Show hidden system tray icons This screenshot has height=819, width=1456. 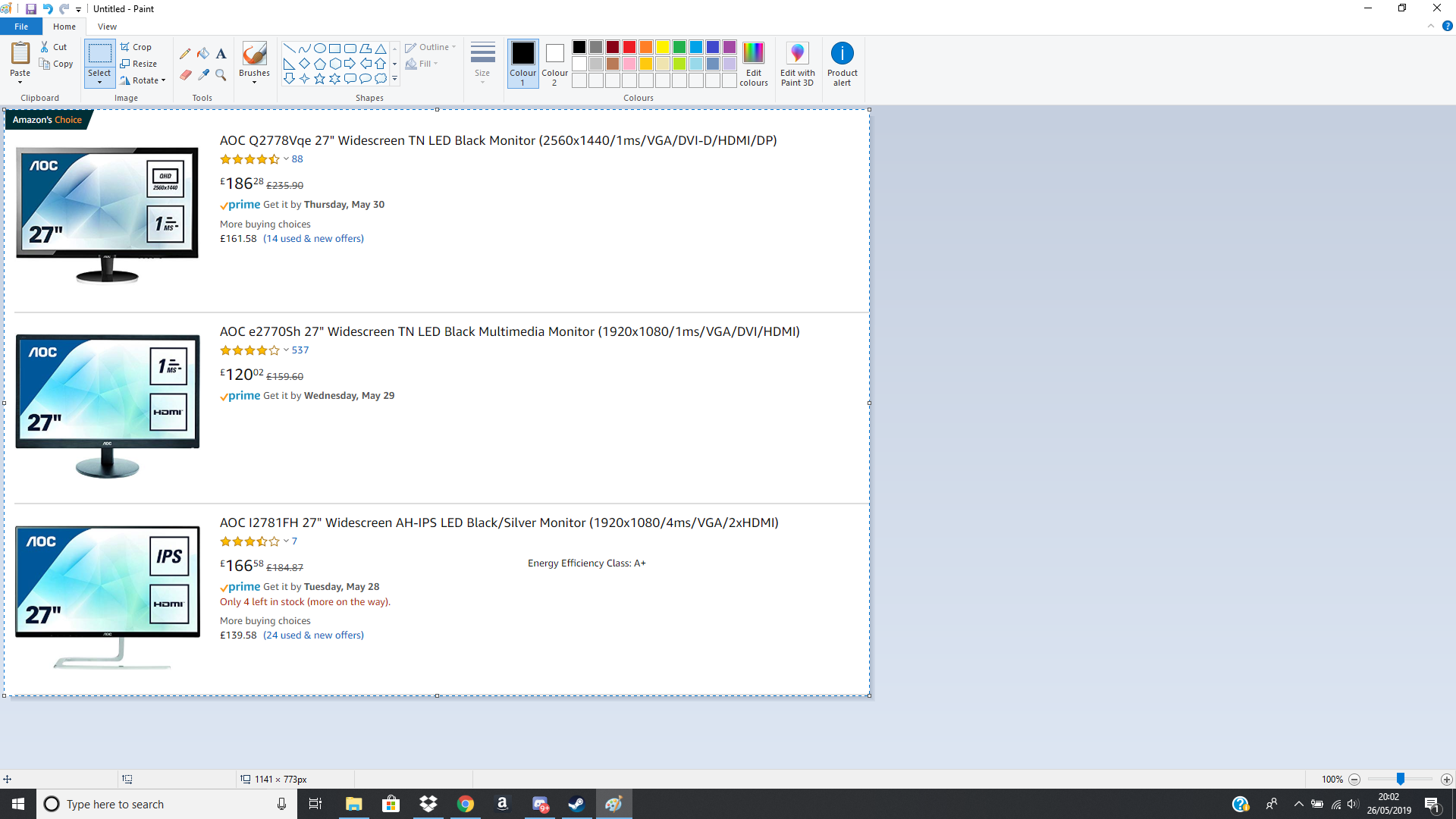(x=1299, y=804)
